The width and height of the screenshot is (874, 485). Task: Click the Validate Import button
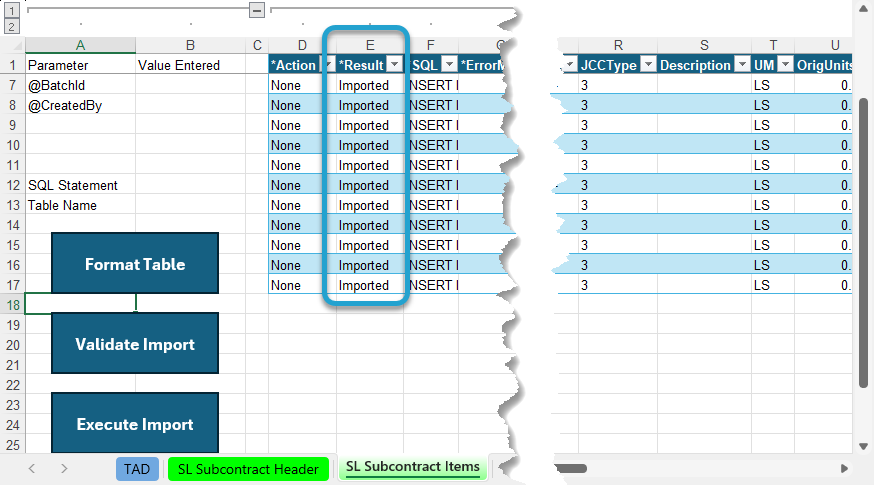pos(135,343)
